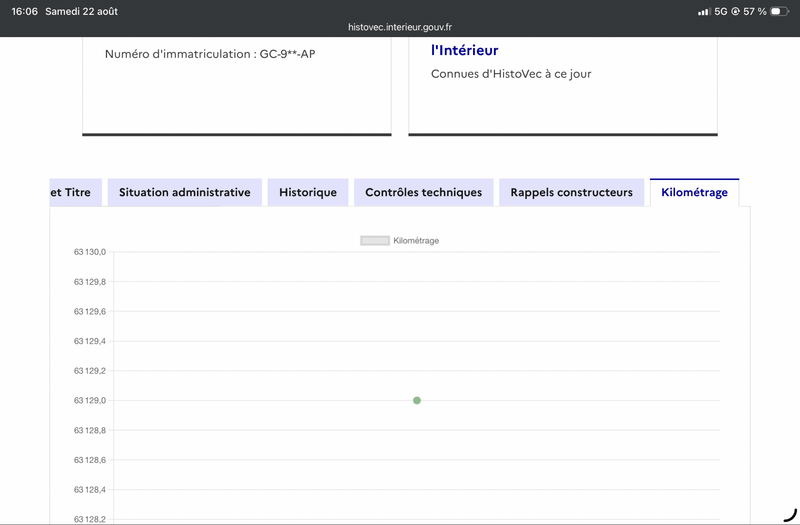Open the partially visible 'et Titre' tab
The height and width of the screenshot is (525, 800).
click(76, 192)
